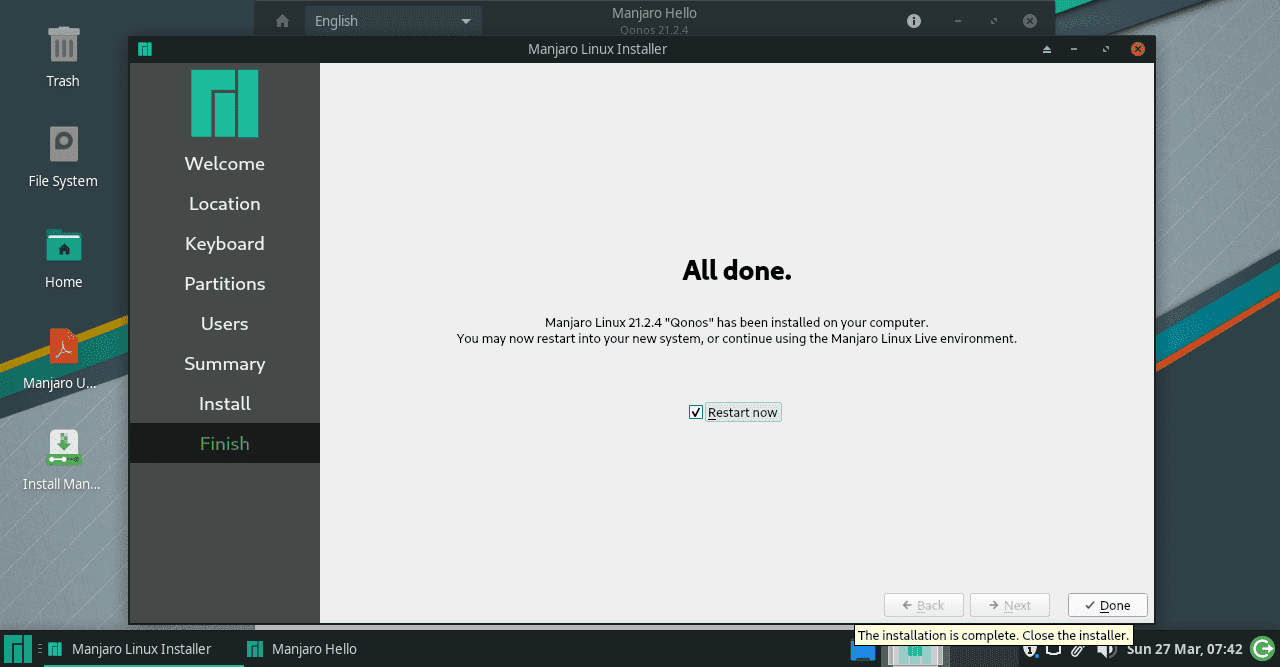The image size is (1280, 667).
Task: Click the clock showing Sun 27 Mar
Action: (x=1184, y=649)
